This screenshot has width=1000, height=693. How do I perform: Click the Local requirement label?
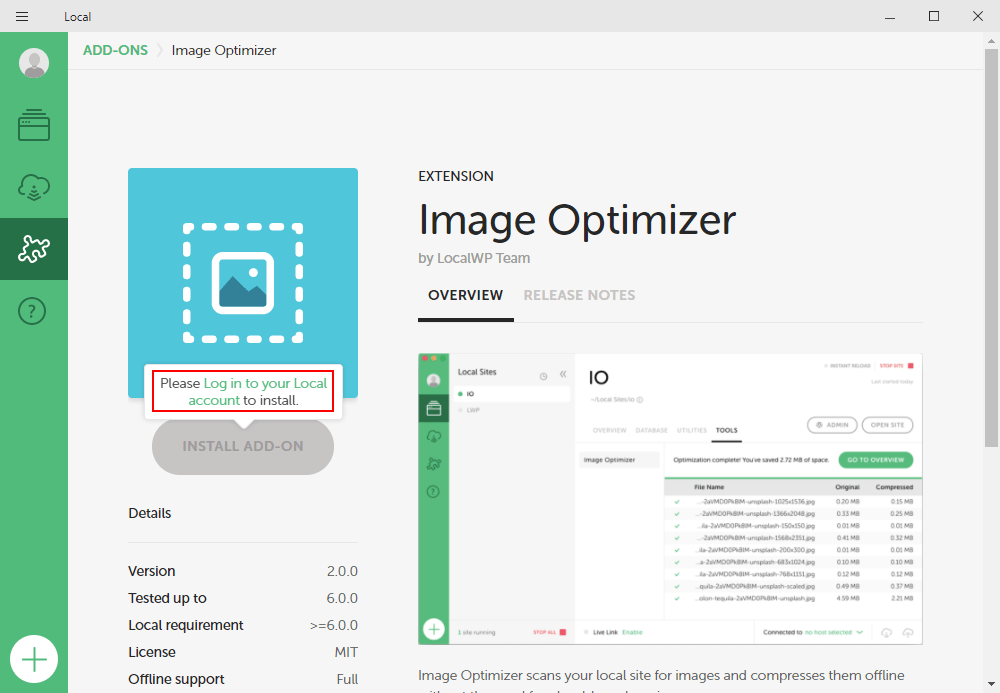click(186, 625)
